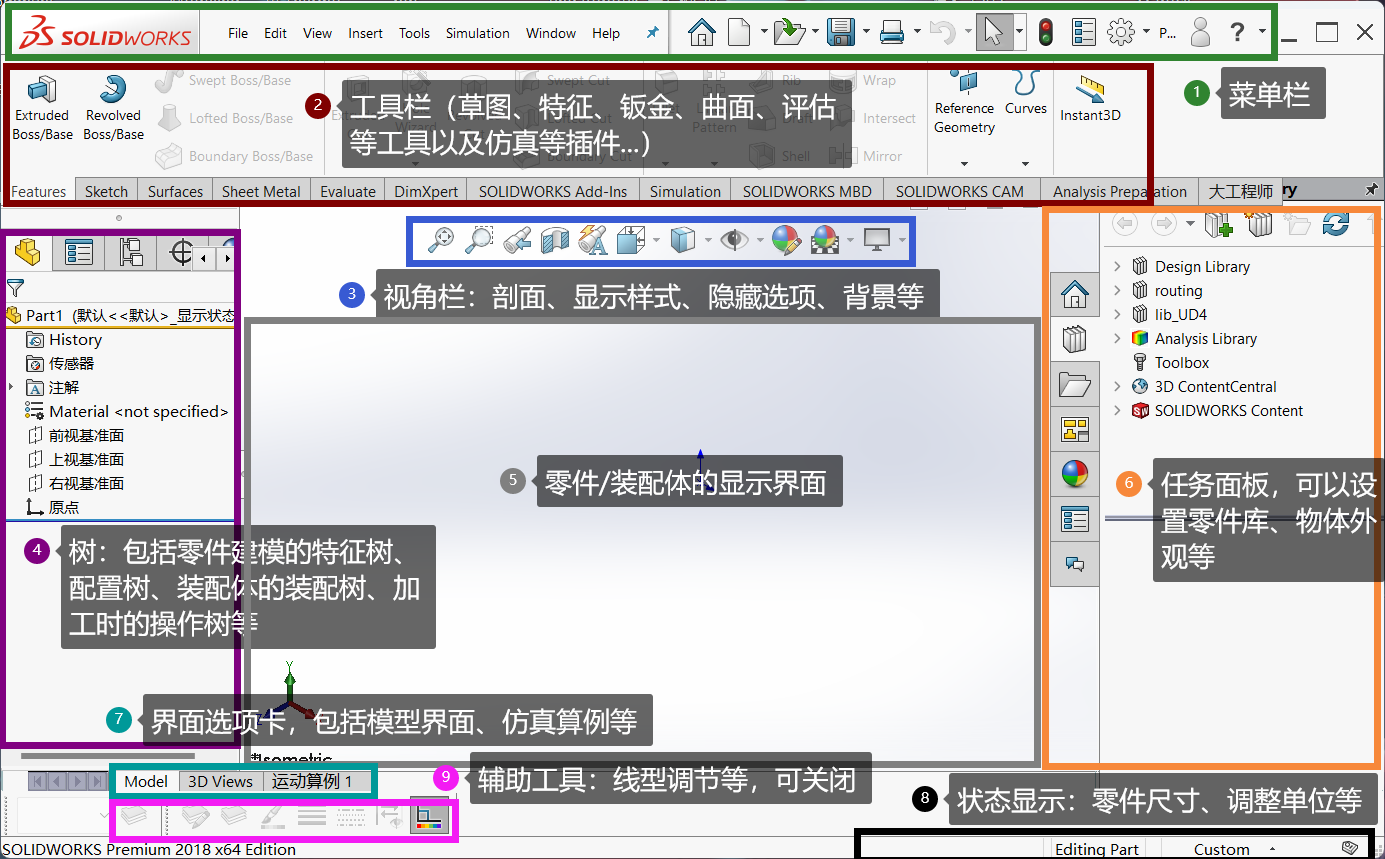
Task: Open dropdown arrow beside Options gear
Action: [1146, 33]
